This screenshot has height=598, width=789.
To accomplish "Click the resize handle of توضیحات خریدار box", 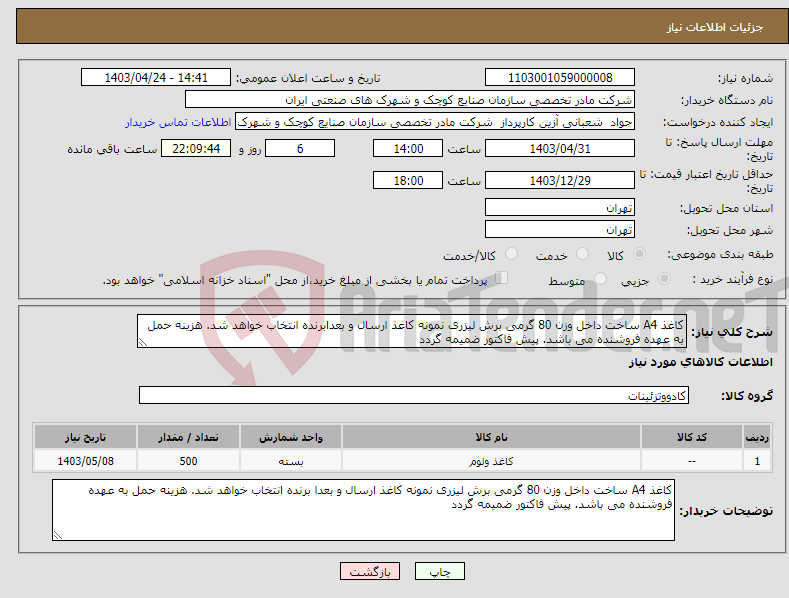I will (x=58, y=535).
